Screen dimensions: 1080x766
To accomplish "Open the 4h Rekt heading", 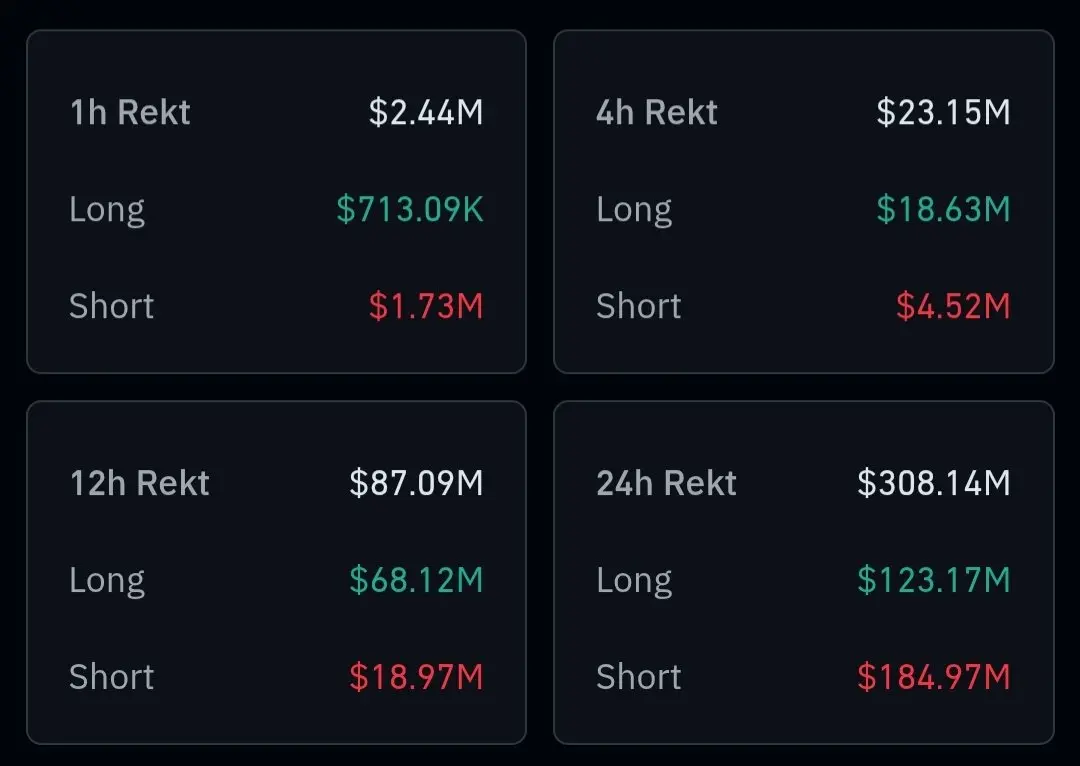I will (x=657, y=112).
